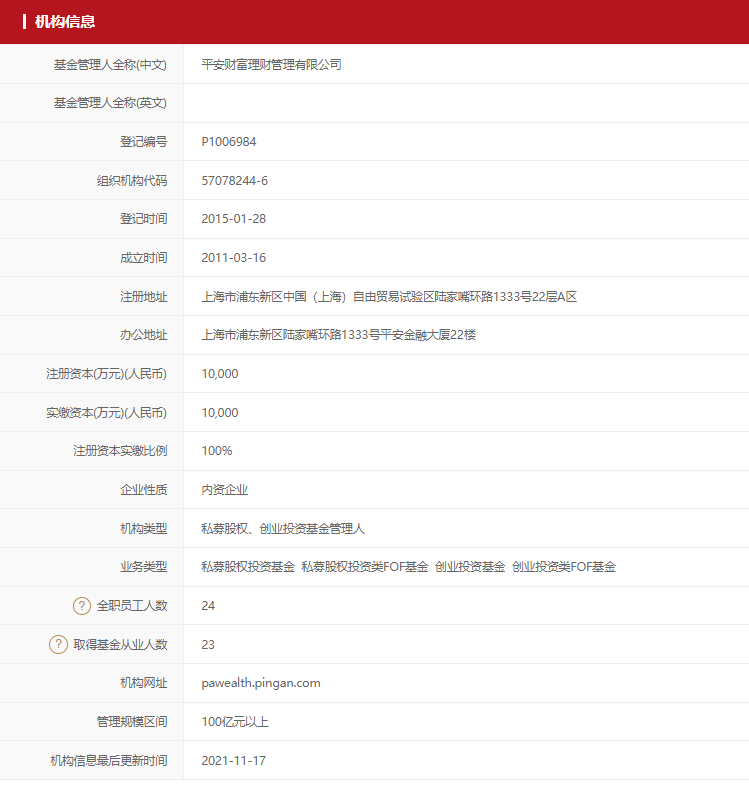749x791 pixels.
Task: Click the 管理规模区间 label
Action: pos(132,722)
